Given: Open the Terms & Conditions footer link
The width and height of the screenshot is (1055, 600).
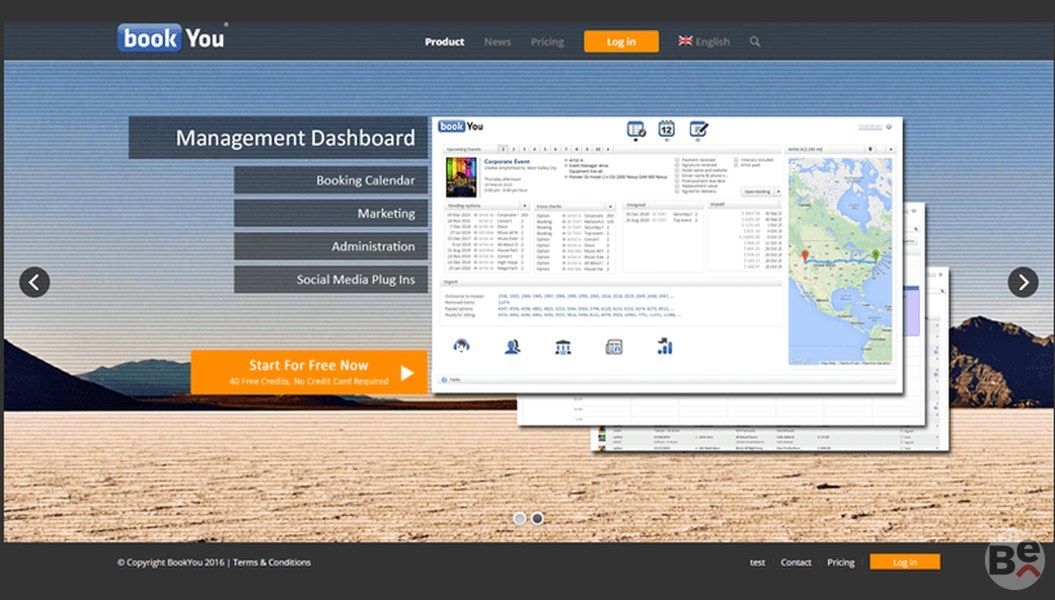Looking at the screenshot, I should pos(272,562).
